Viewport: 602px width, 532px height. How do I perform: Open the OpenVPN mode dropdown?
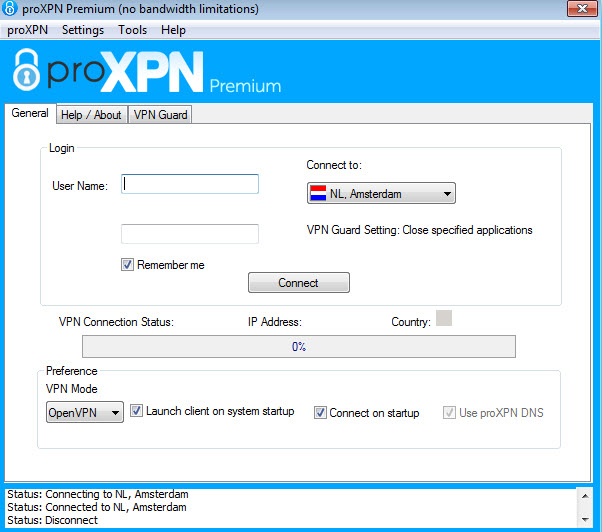pos(85,412)
